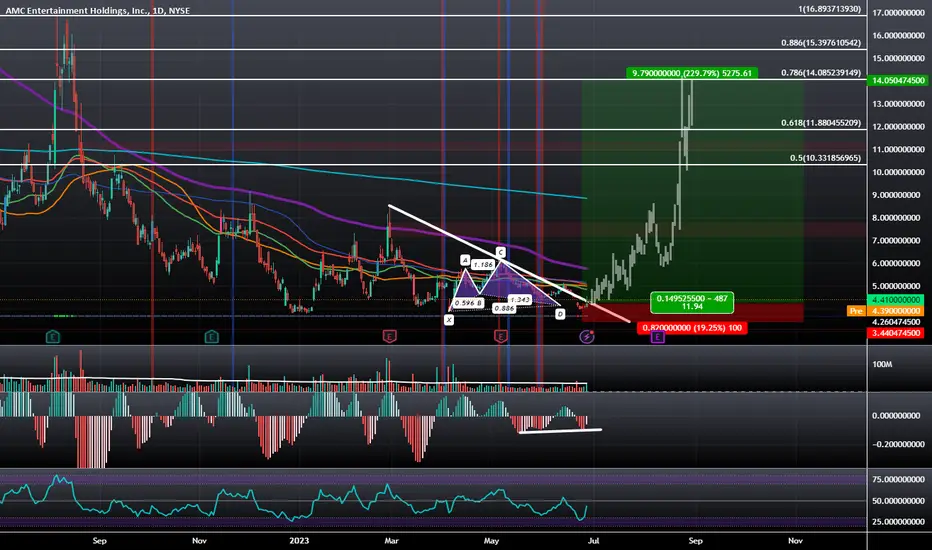Click Fibonacci level 0.618(11.880455209) label
932x550 pixels.
point(821,123)
